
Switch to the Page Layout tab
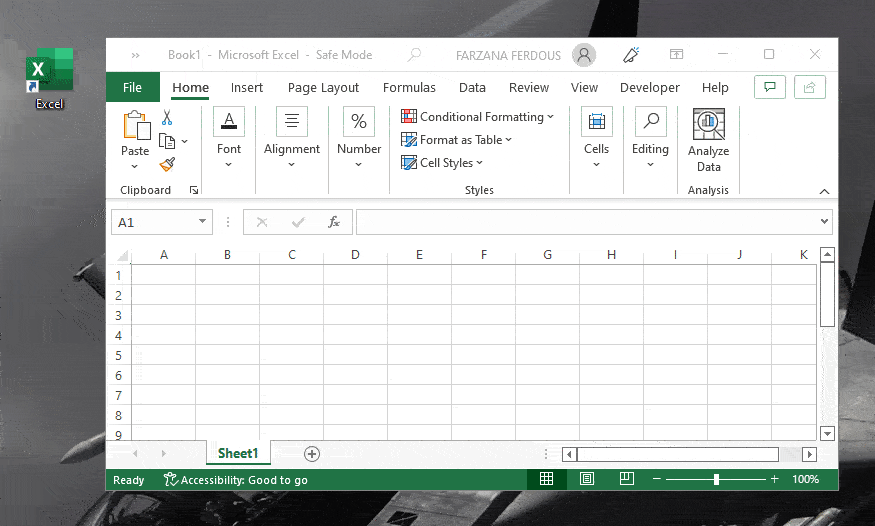click(x=323, y=88)
